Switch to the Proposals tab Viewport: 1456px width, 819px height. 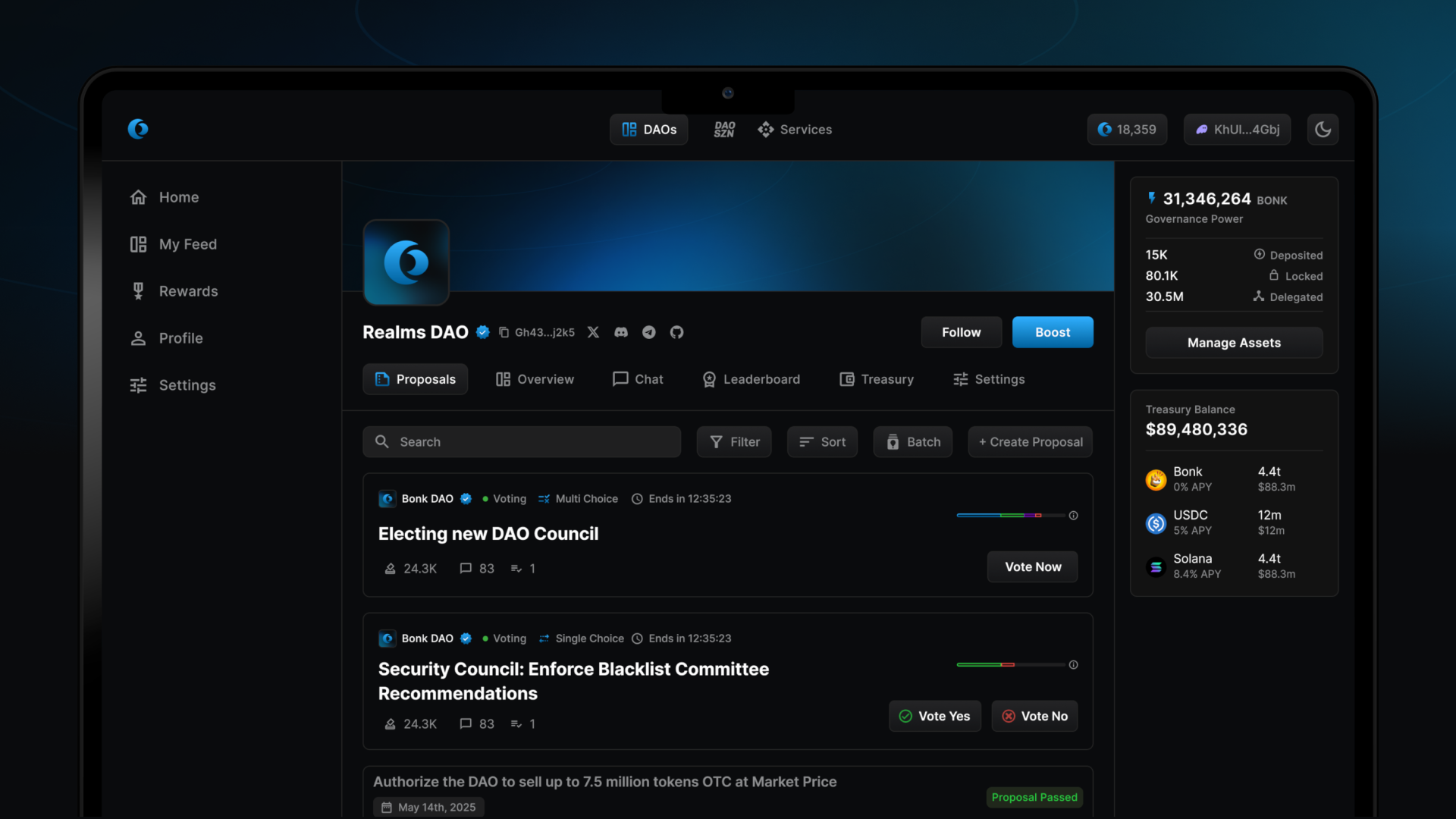pos(416,379)
